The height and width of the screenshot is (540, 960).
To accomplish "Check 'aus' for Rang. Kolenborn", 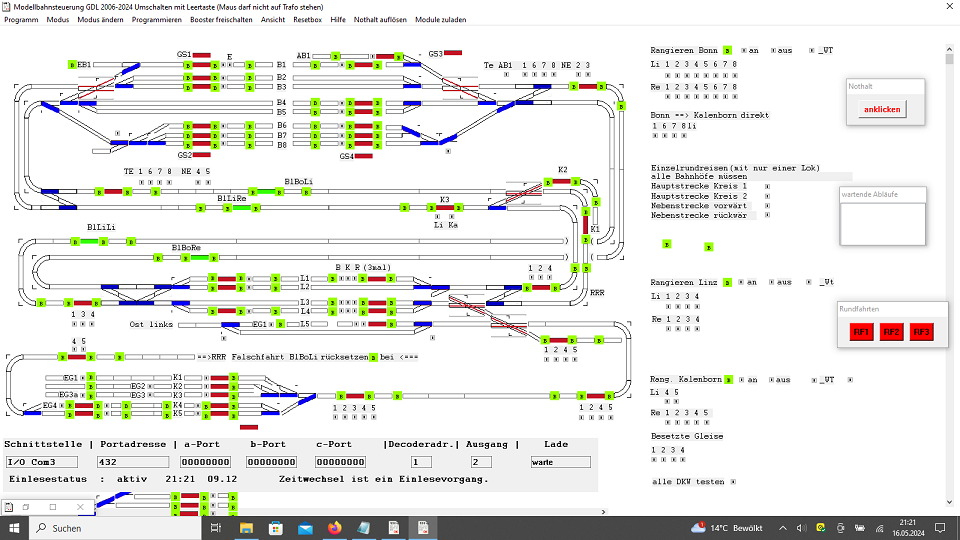I will pyautogui.click(x=771, y=380).
